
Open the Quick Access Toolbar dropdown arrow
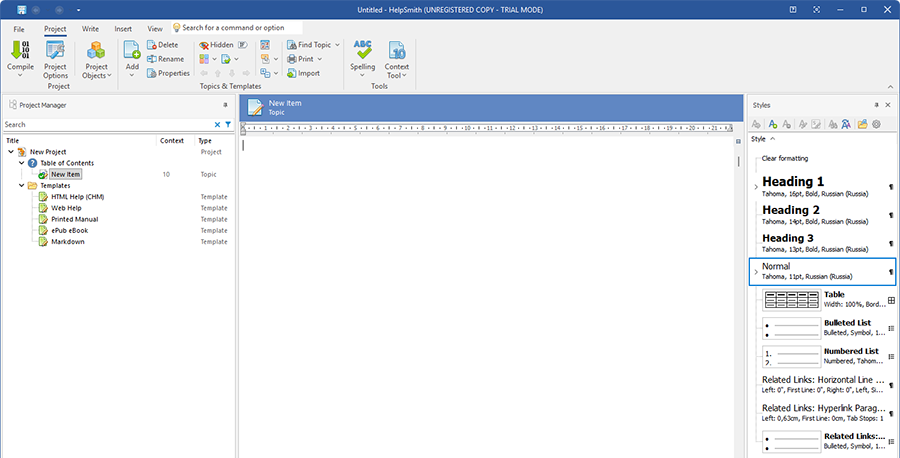pyautogui.click(x=78, y=10)
